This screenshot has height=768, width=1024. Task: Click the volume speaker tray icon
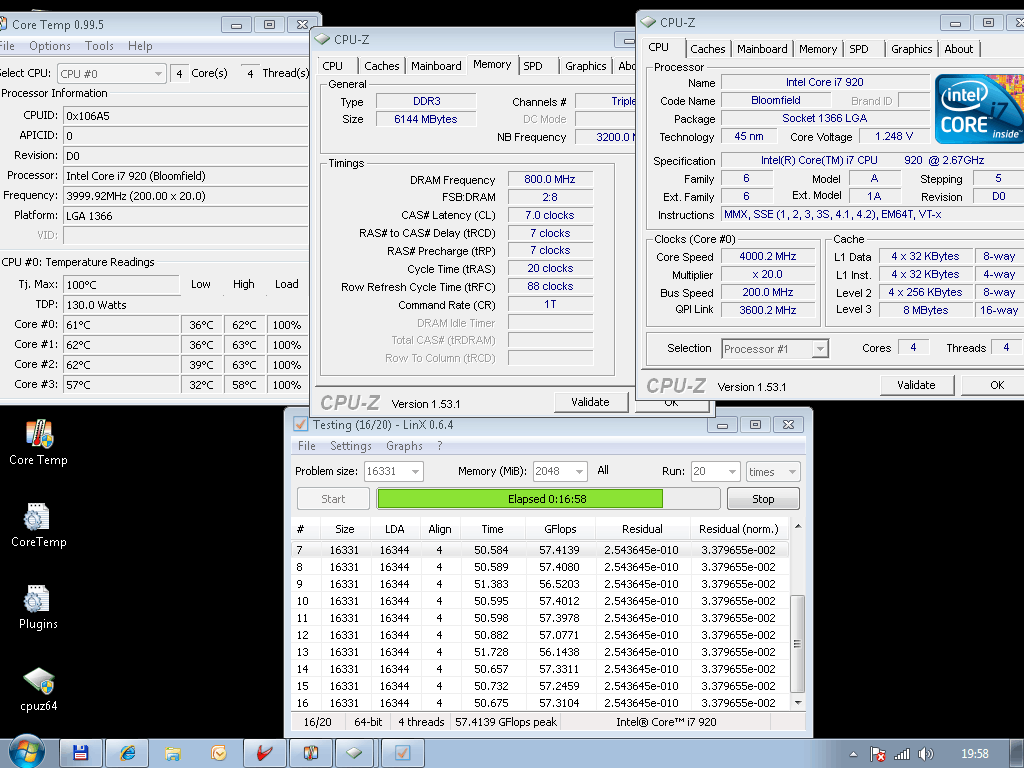pos(925,753)
